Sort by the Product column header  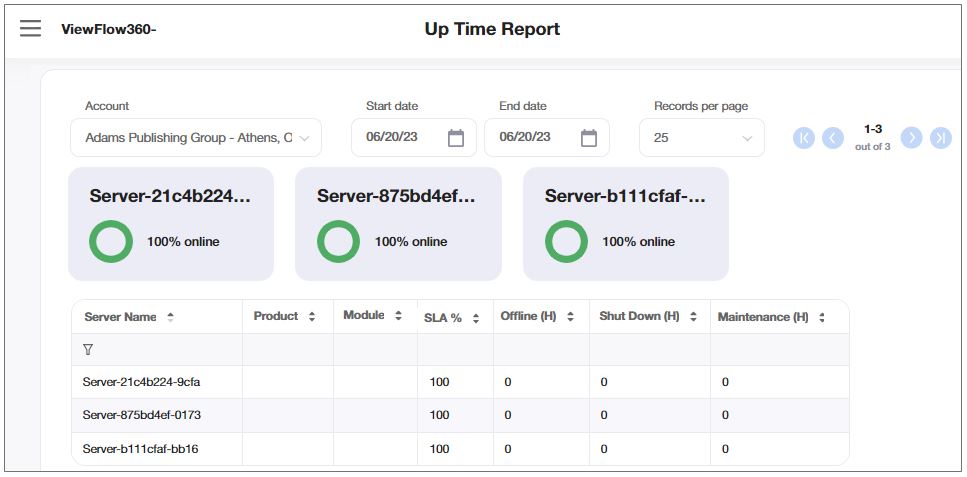point(312,317)
